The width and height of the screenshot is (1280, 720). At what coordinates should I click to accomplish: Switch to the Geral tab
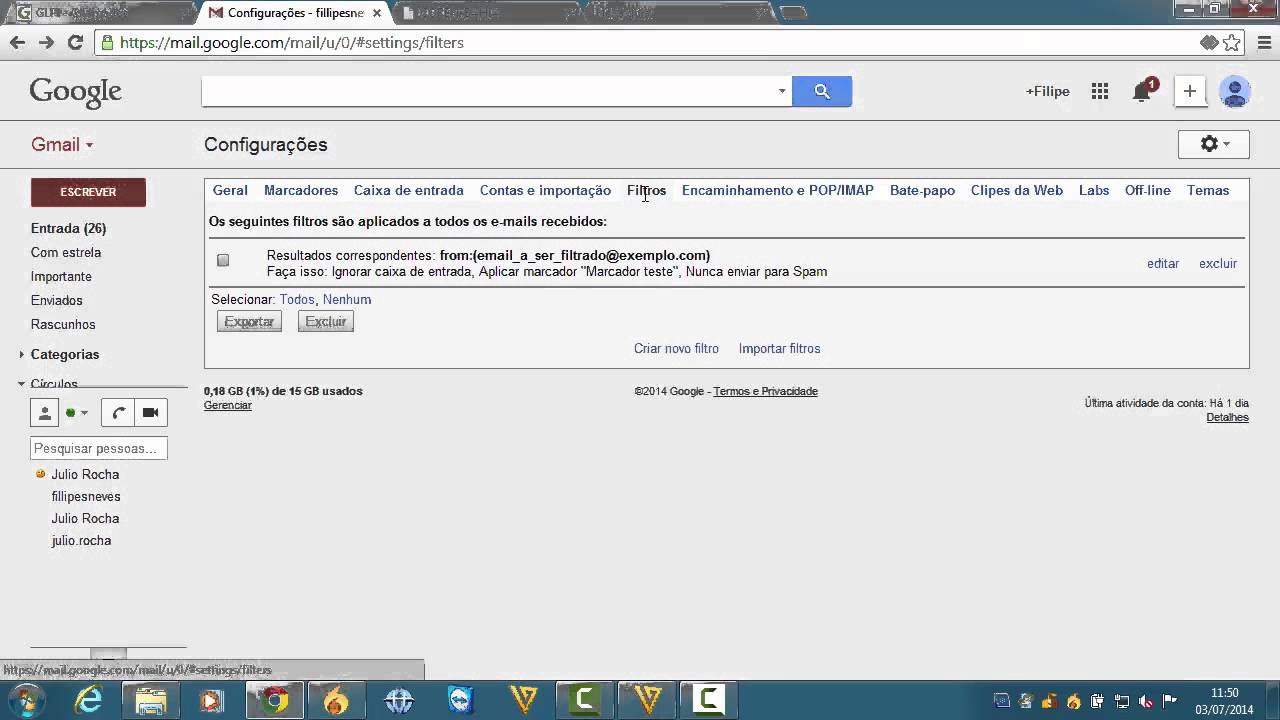(x=230, y=190)
